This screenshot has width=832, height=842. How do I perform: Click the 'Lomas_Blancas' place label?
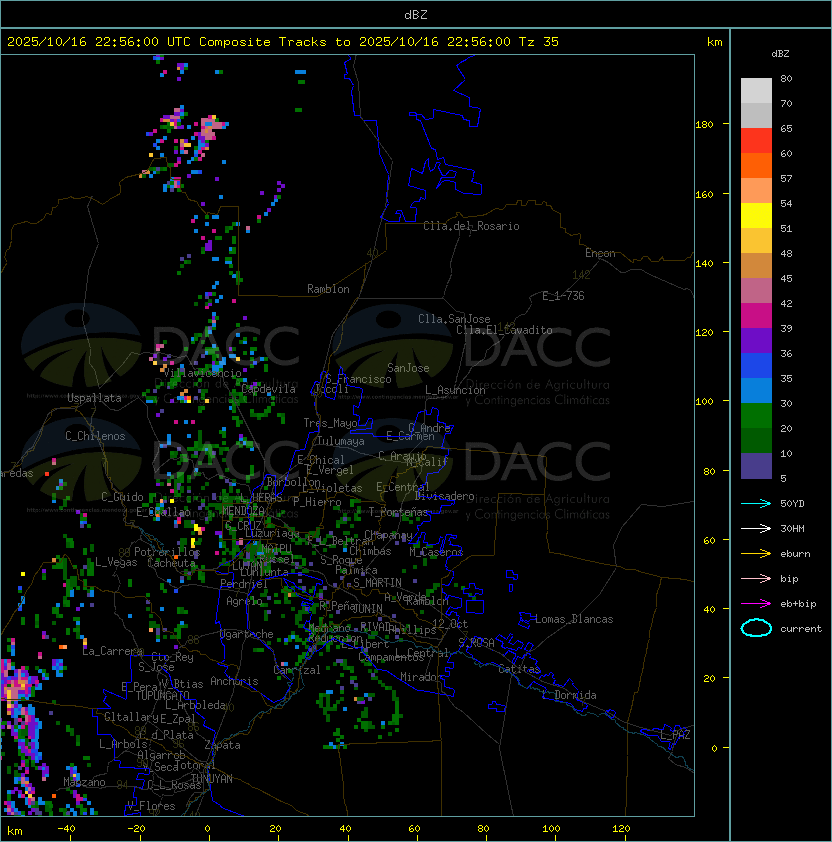[x=574, y=619]
